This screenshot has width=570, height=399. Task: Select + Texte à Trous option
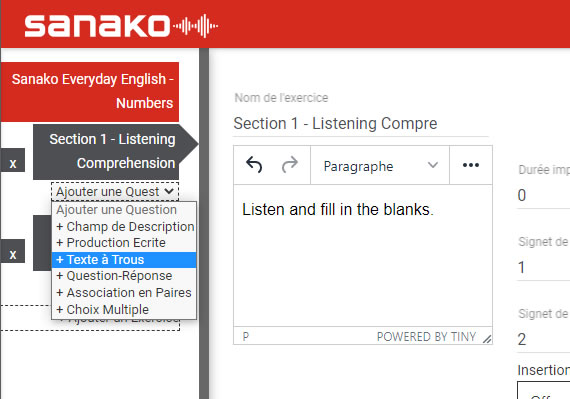[124, 260]
